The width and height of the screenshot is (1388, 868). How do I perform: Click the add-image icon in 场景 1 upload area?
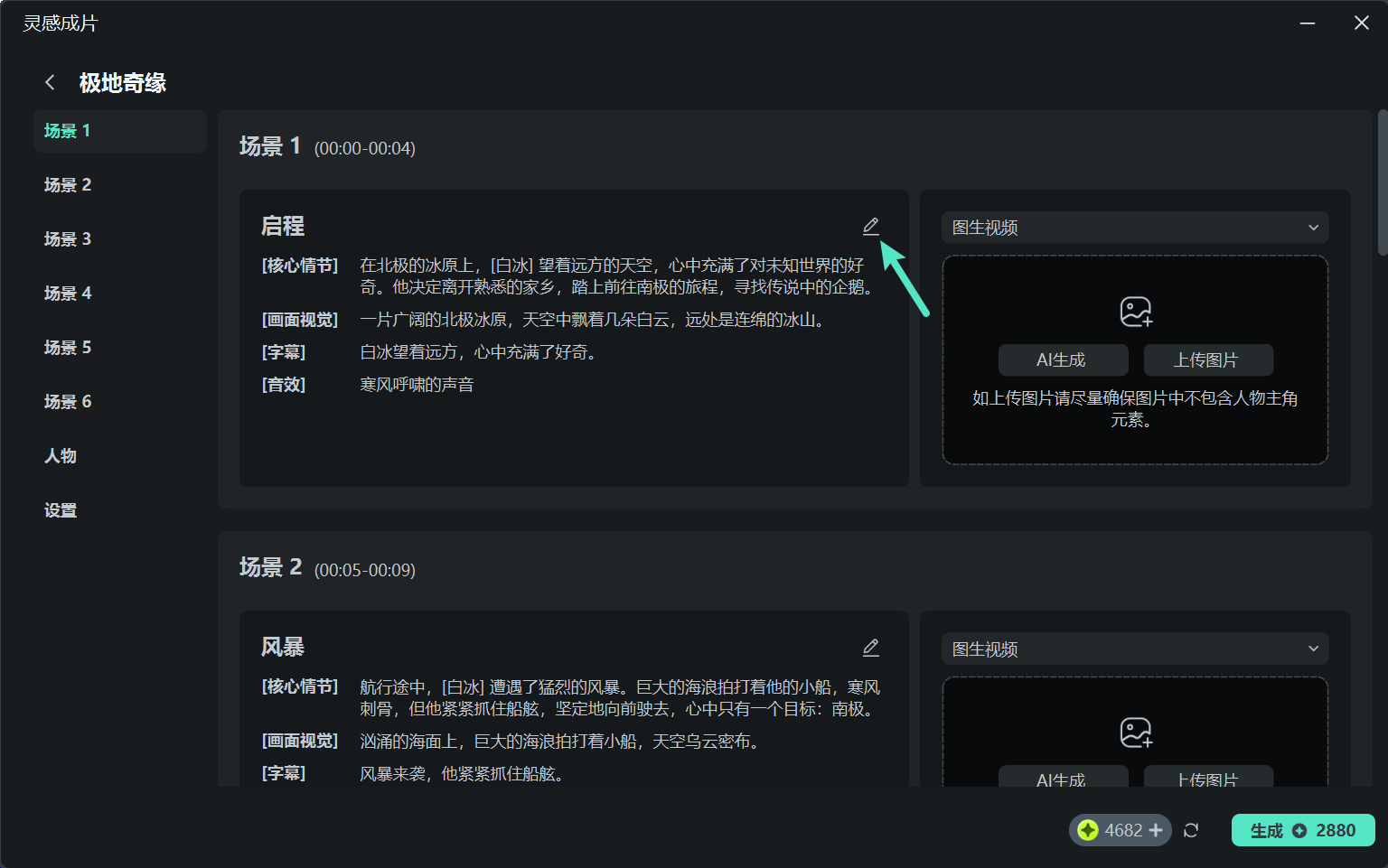[1136, 312]
